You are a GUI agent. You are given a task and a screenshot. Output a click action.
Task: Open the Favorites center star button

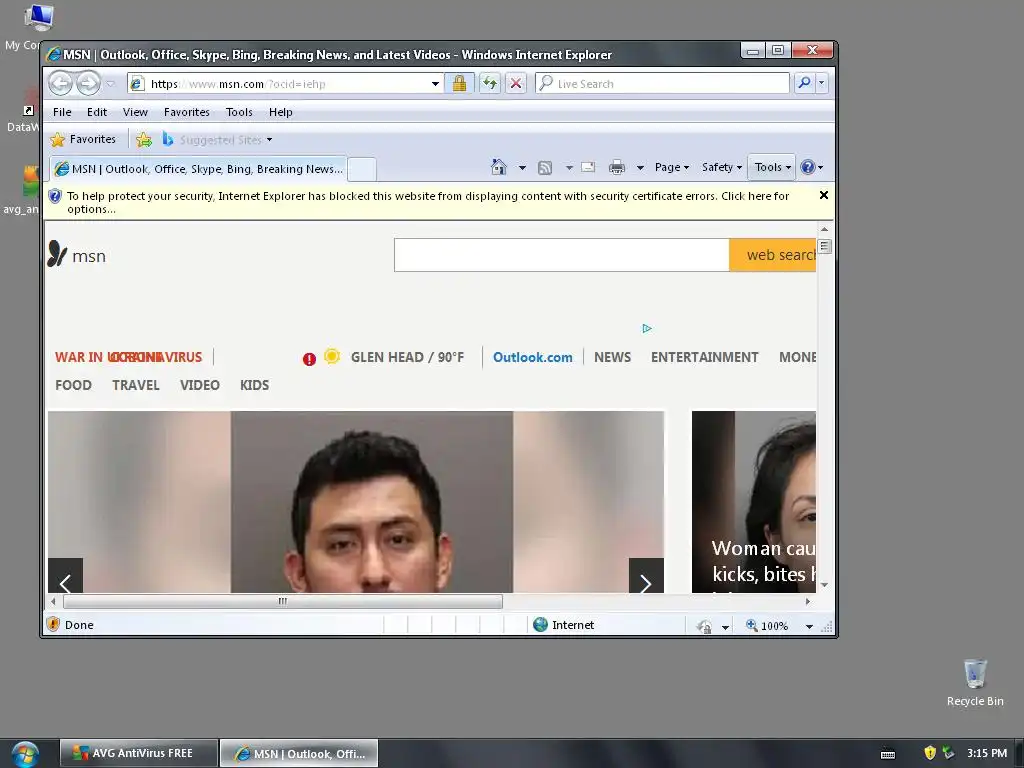click(83, 139)
